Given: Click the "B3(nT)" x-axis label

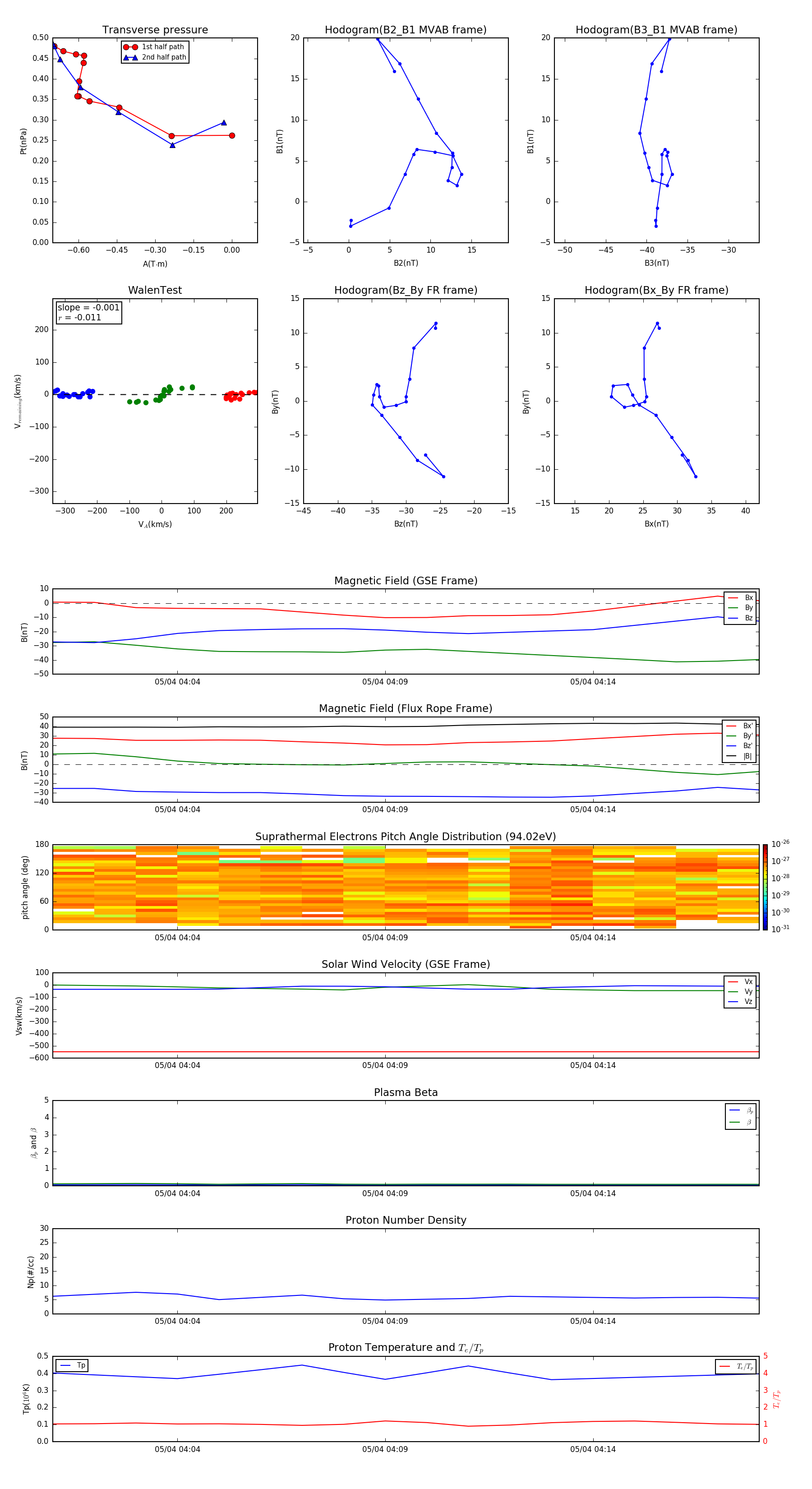Looking at the screenshot, I should pos(656,263).
